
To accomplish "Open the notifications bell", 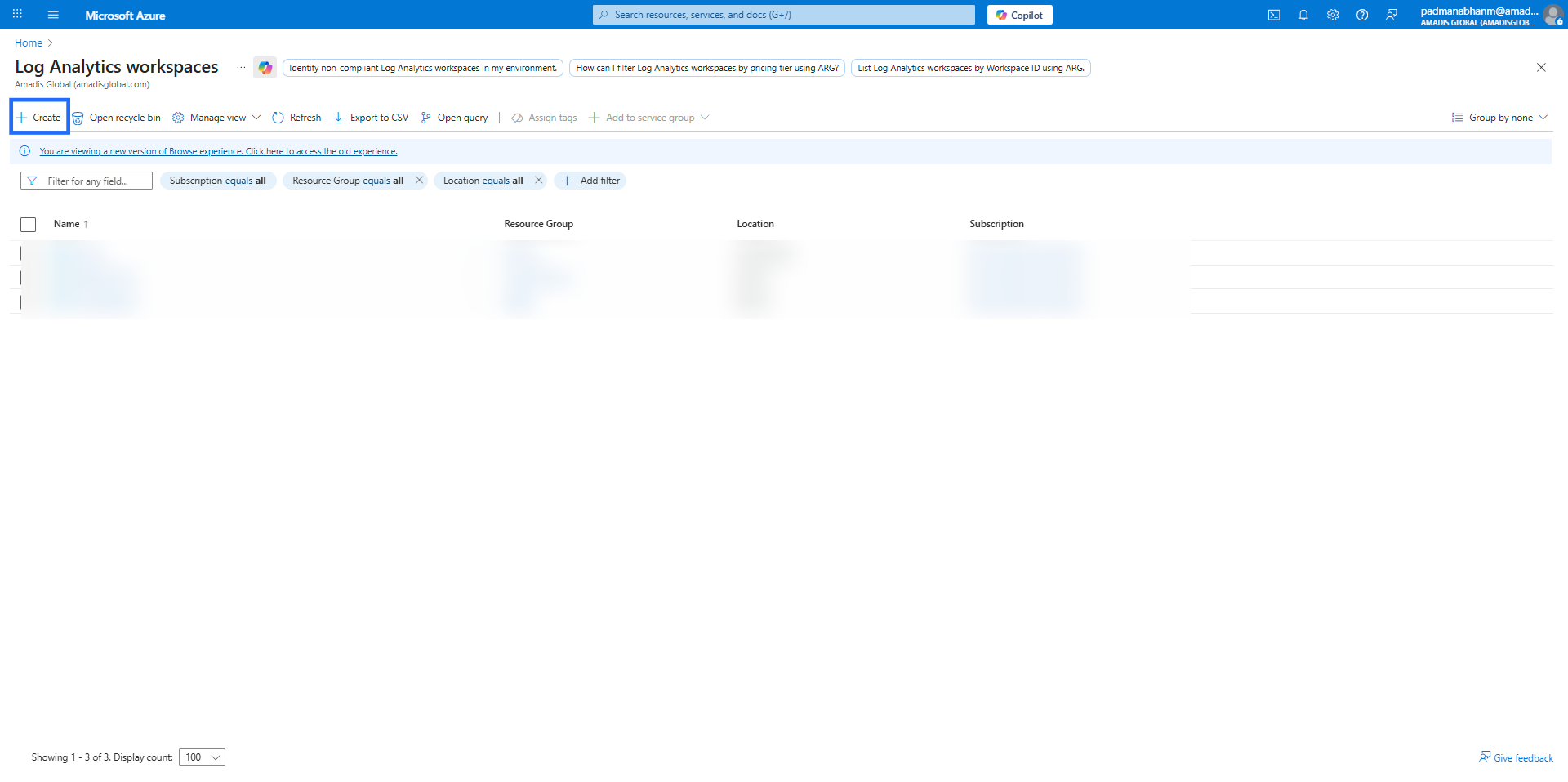I will point(1303,15).
